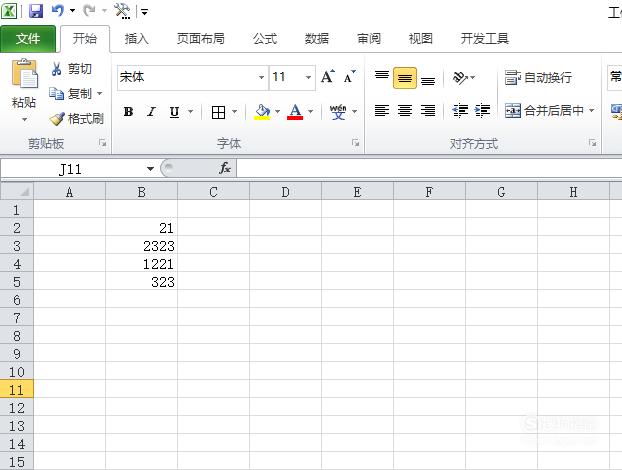The image size is (622, 470).
Task: Select the cell containing 1221
Action: (141, 264)
